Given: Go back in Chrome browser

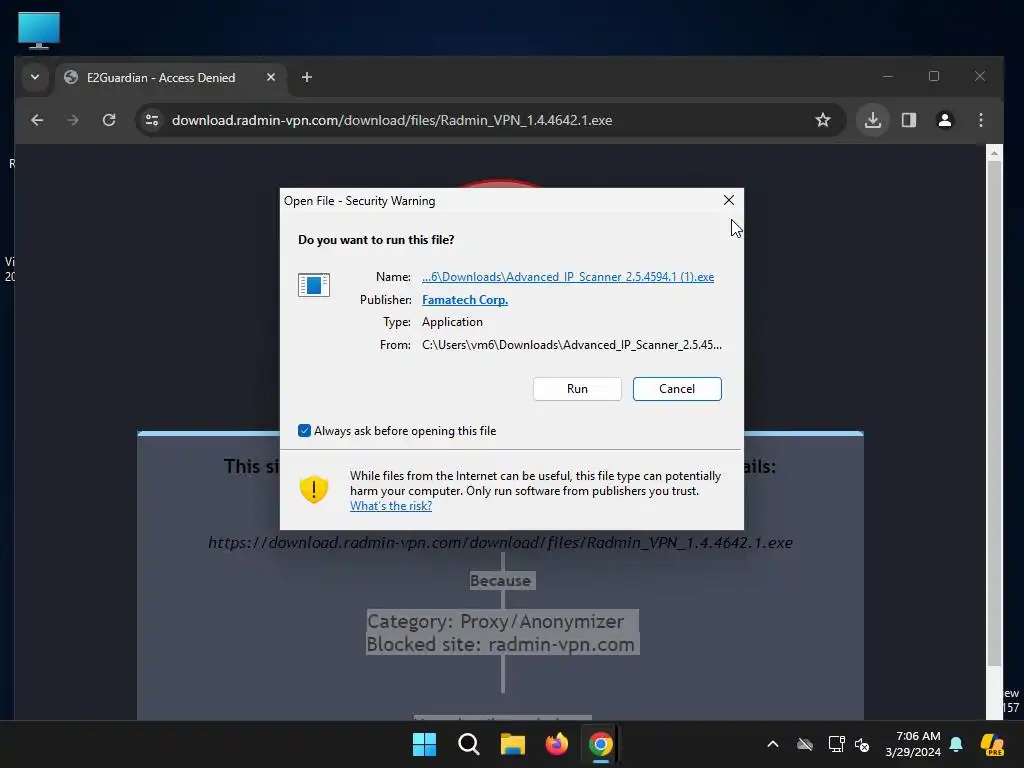Looking at the screenshot, I should (37, 120).
